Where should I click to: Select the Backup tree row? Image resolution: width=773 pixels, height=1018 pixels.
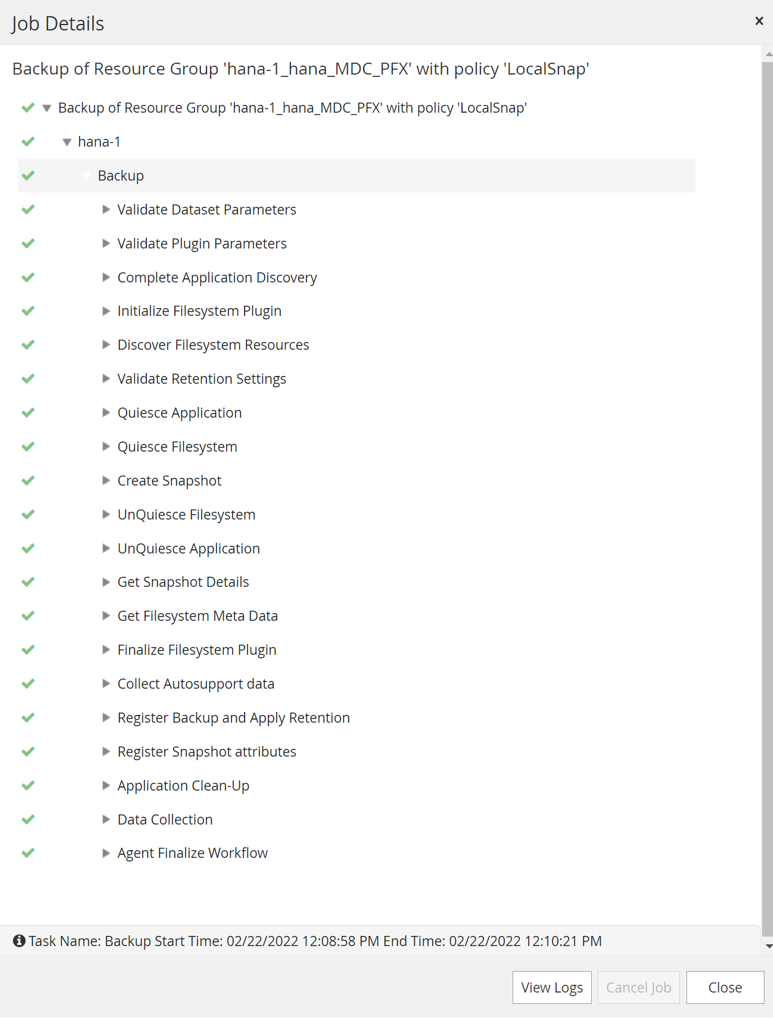pos(121,176)
